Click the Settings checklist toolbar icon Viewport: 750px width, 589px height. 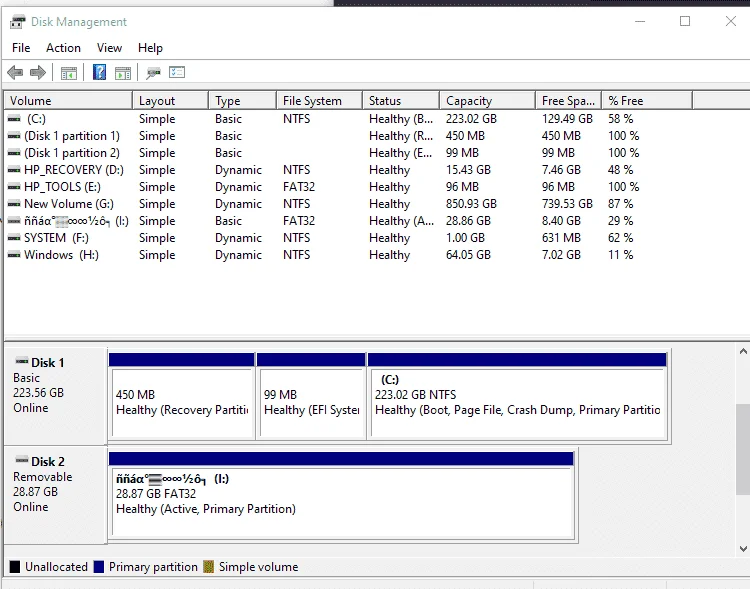click(x=176, y=72)
